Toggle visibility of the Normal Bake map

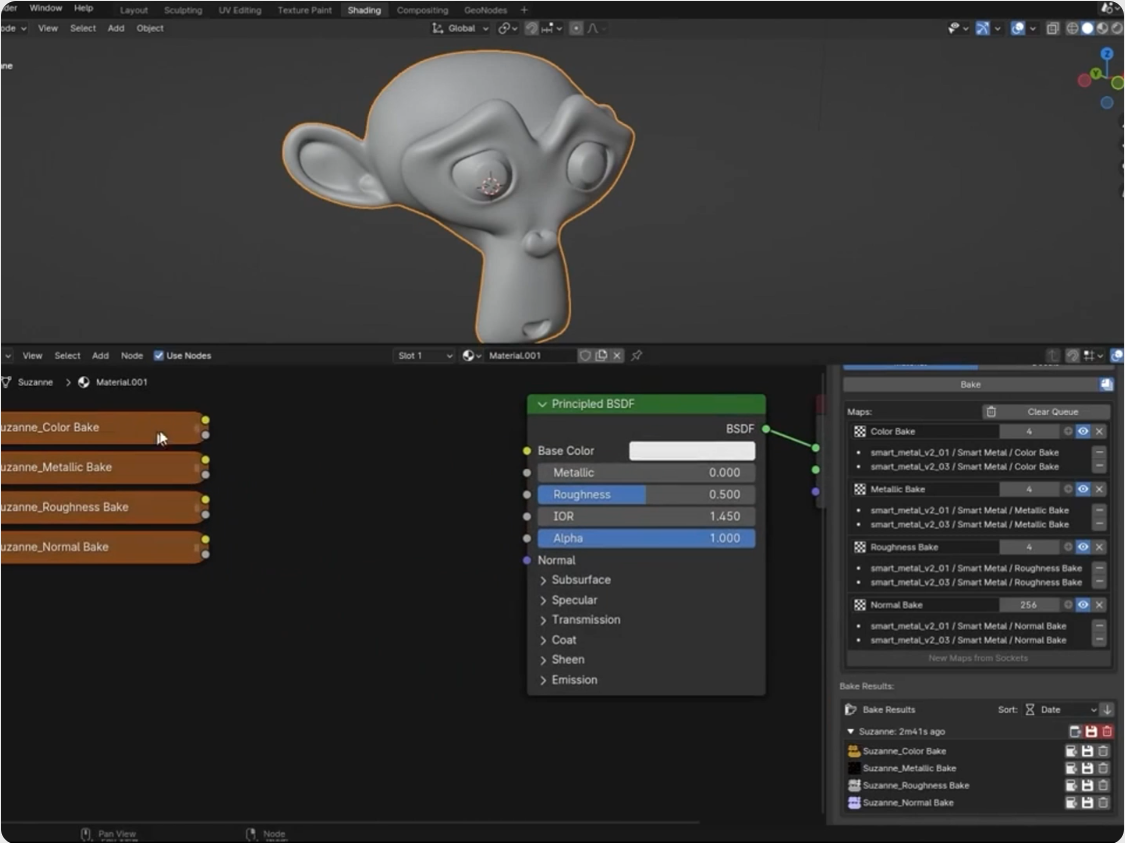(x=1083, y=604)
